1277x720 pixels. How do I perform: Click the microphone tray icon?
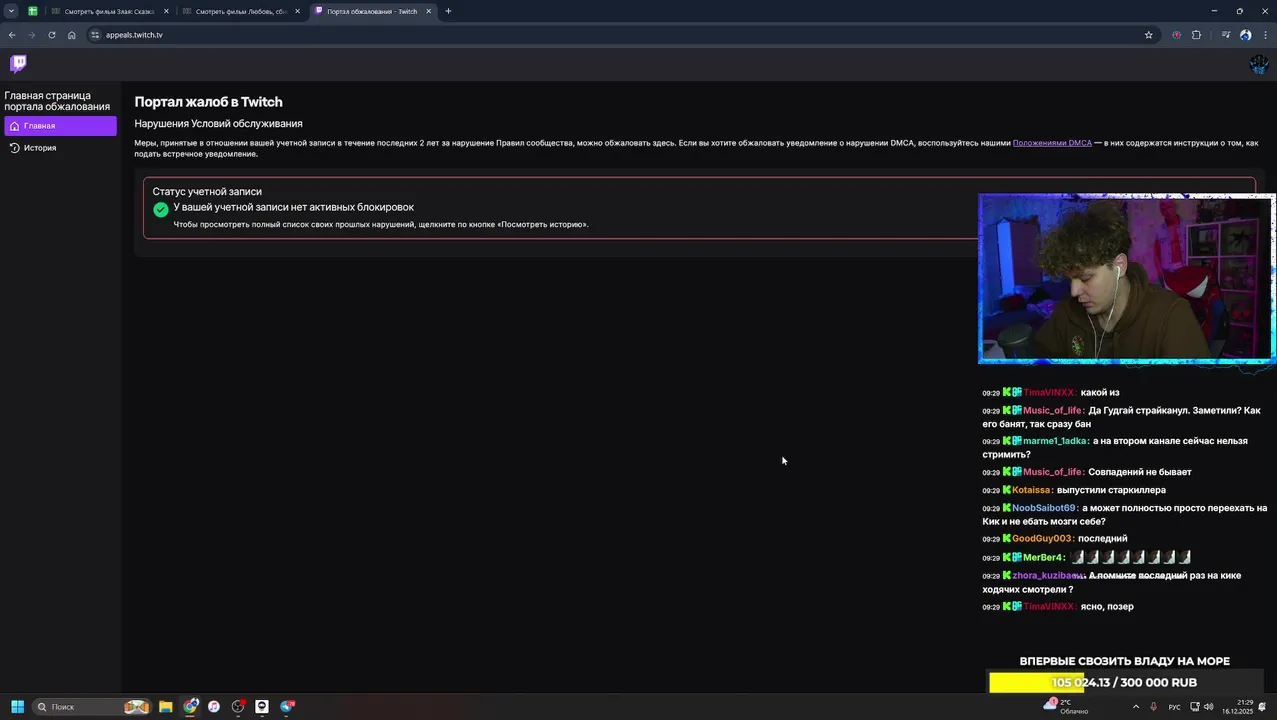[1153, 707]
